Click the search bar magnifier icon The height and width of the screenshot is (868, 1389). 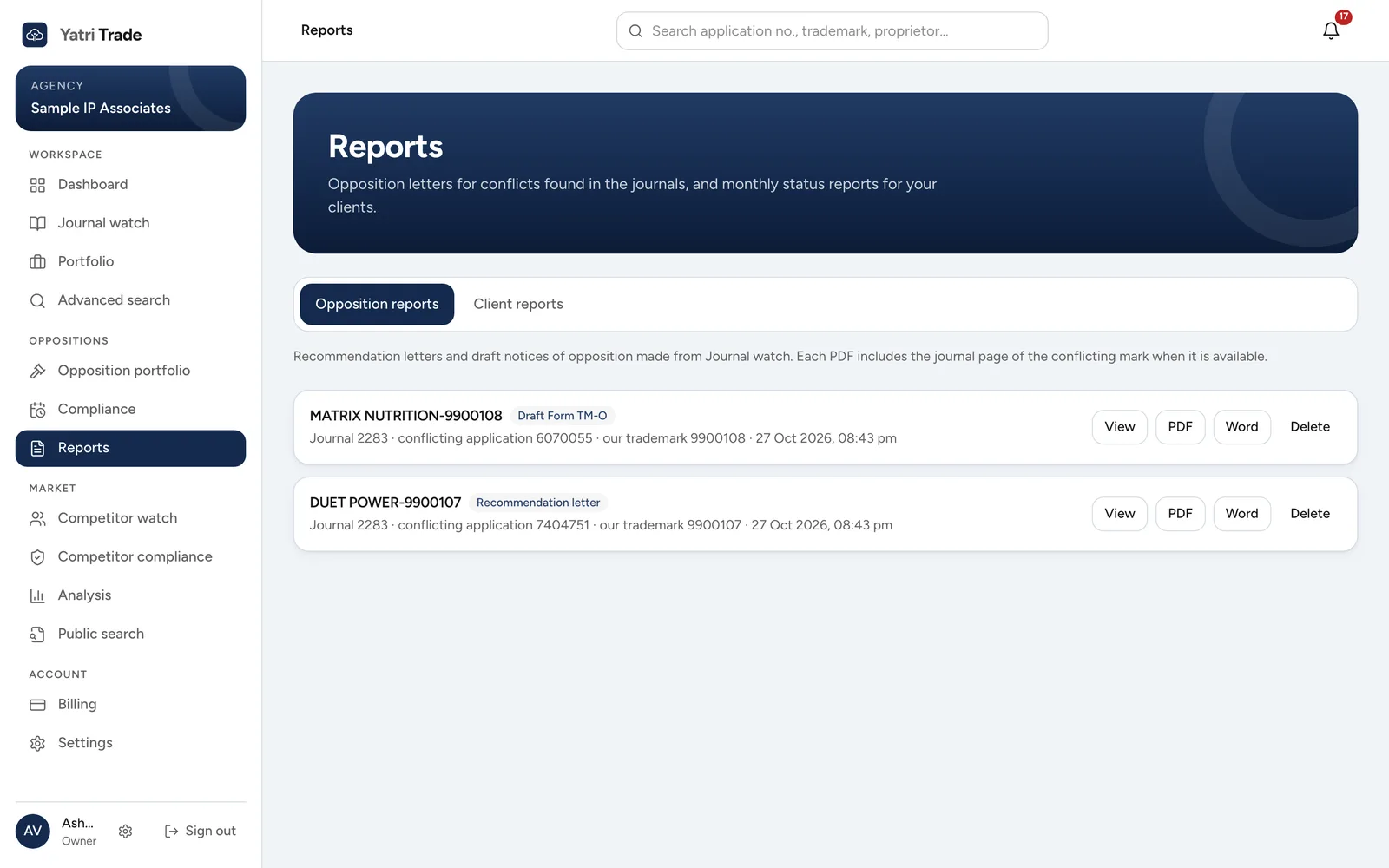pyautogui.click(x=635, y=31)
